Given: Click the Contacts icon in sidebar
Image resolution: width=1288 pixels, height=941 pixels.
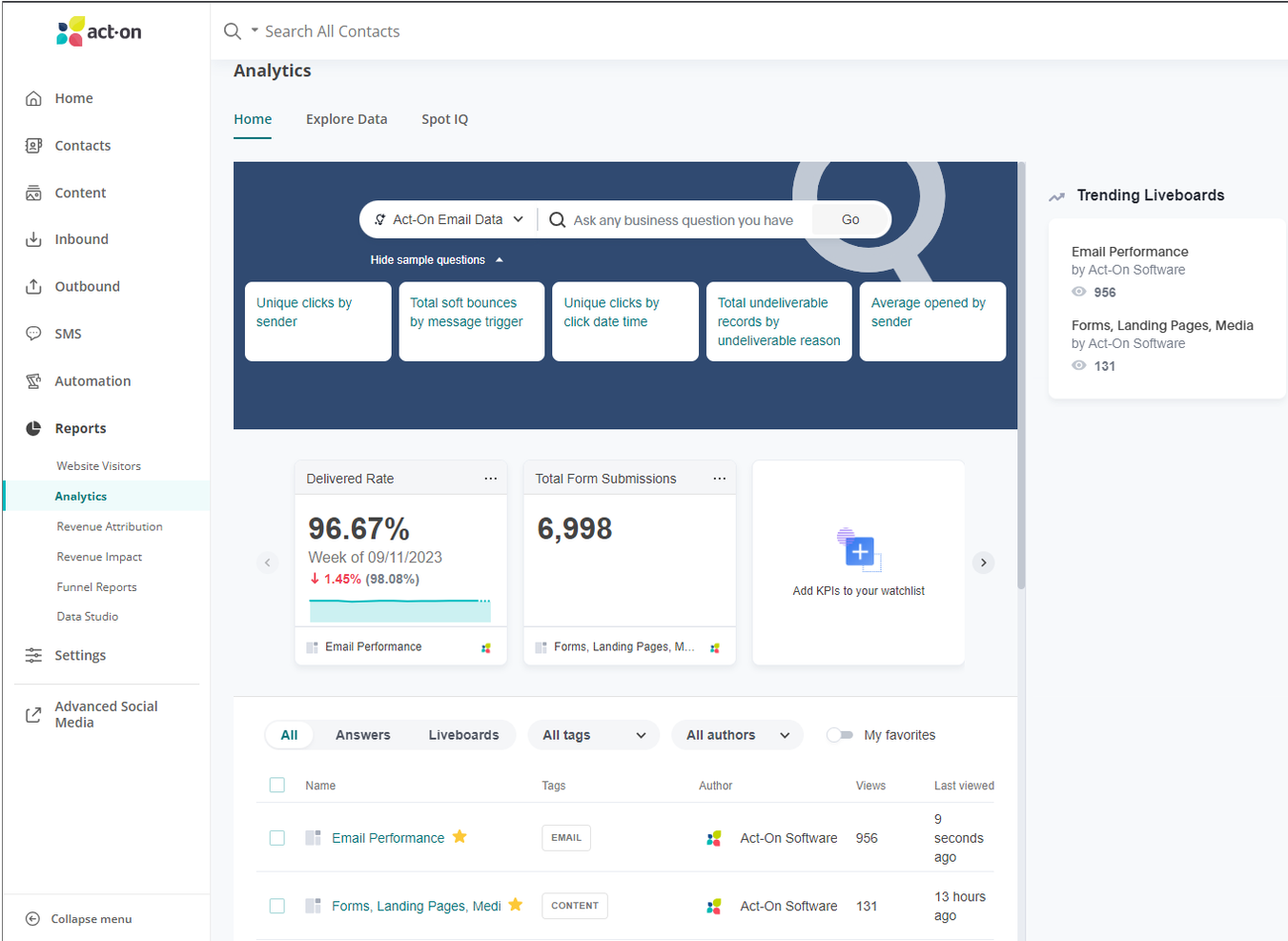Looking at the screenshot, I should coord(33,146).
